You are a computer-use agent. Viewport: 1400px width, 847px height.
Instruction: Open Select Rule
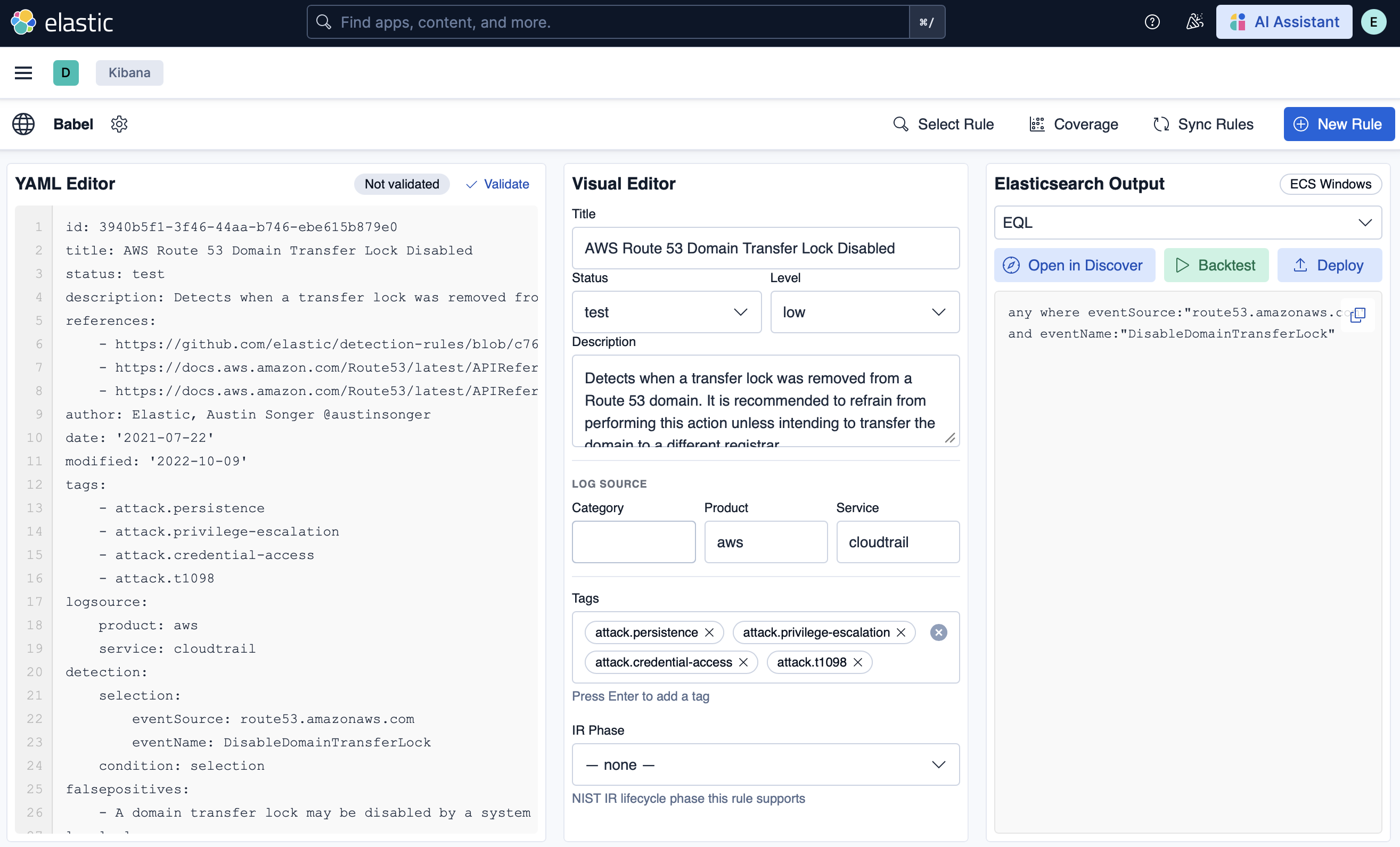coord(943,124)
